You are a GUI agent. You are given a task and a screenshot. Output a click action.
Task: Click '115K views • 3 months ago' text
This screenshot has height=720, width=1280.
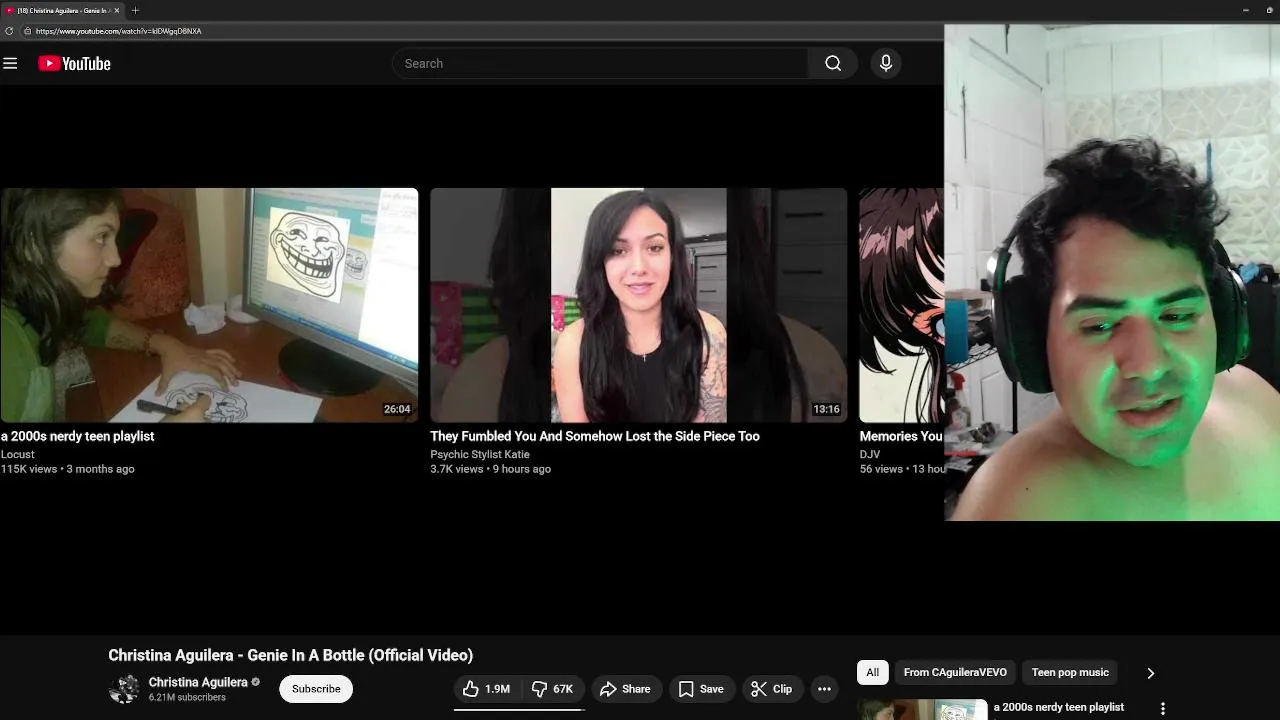click(x=67, y=469)
